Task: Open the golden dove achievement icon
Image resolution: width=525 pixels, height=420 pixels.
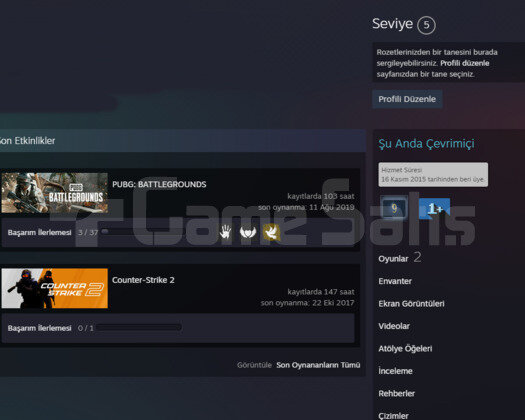Action: [272, 232]
